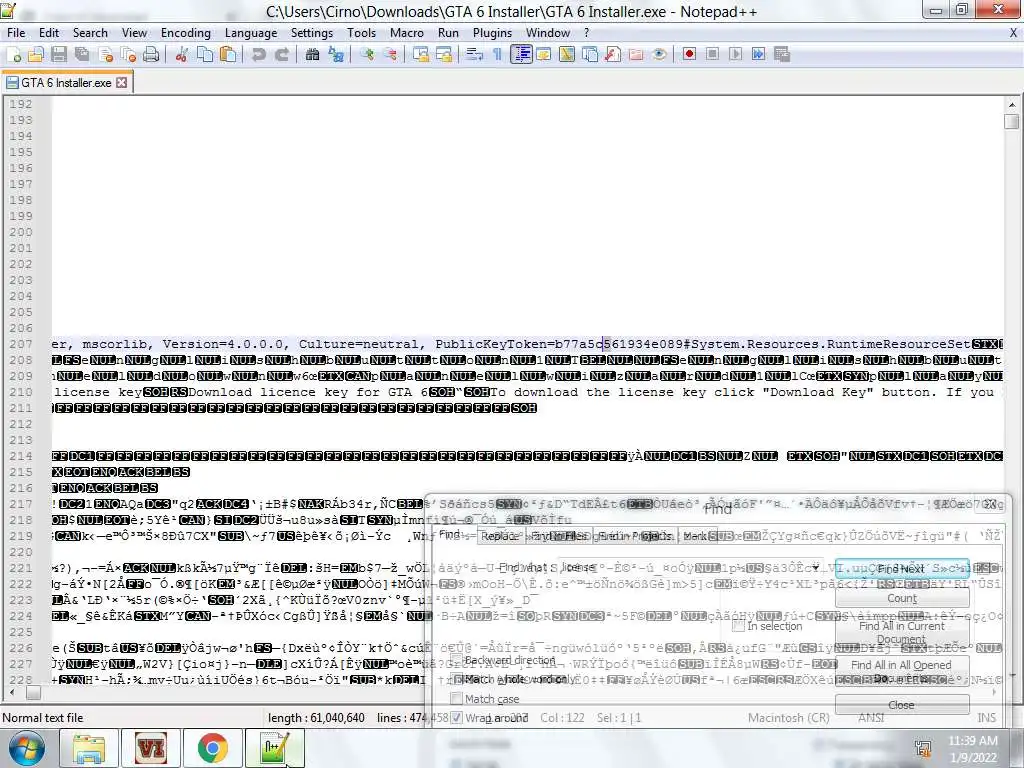
Task: Open the Language menu
Action: 251,33
